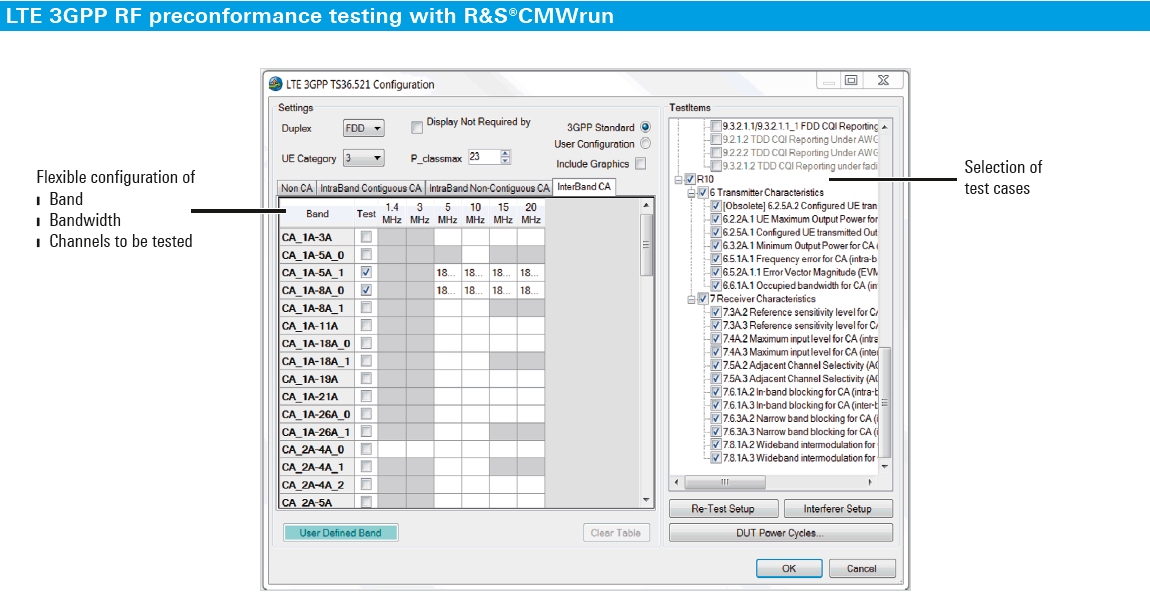
Task: Click the band table vertical scrollbar thumb
Action: (x=646, y=245)
